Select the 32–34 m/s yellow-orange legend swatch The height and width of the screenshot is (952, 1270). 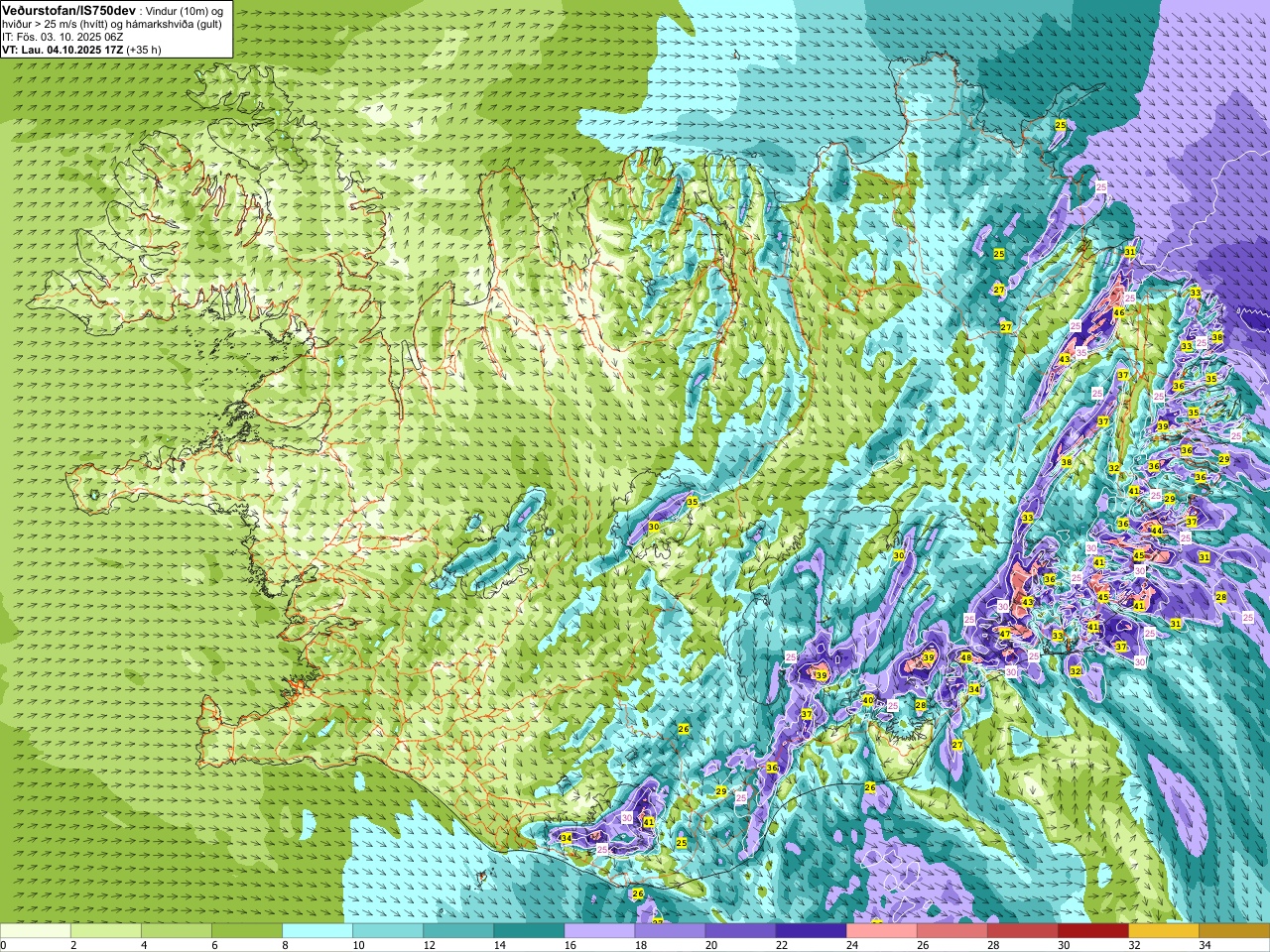pos(1163,931)
